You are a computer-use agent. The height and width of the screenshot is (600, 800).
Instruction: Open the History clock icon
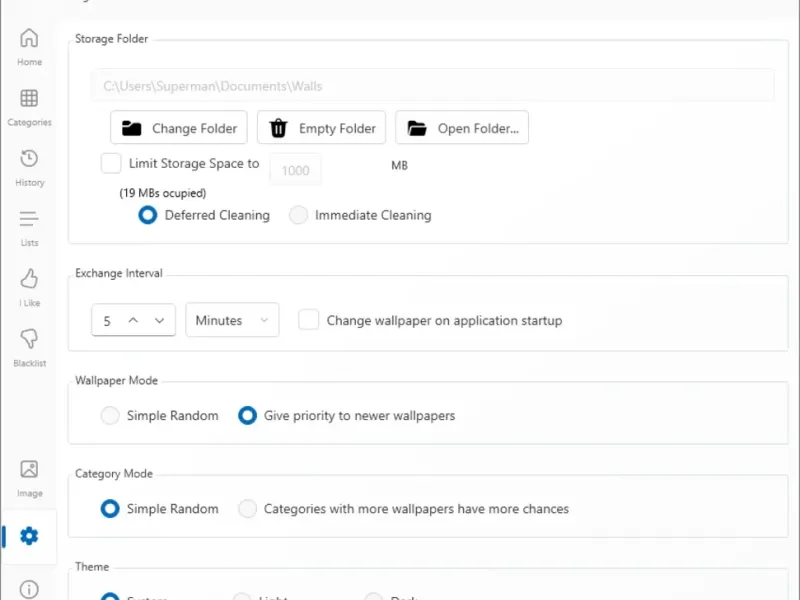pos(29,166)
